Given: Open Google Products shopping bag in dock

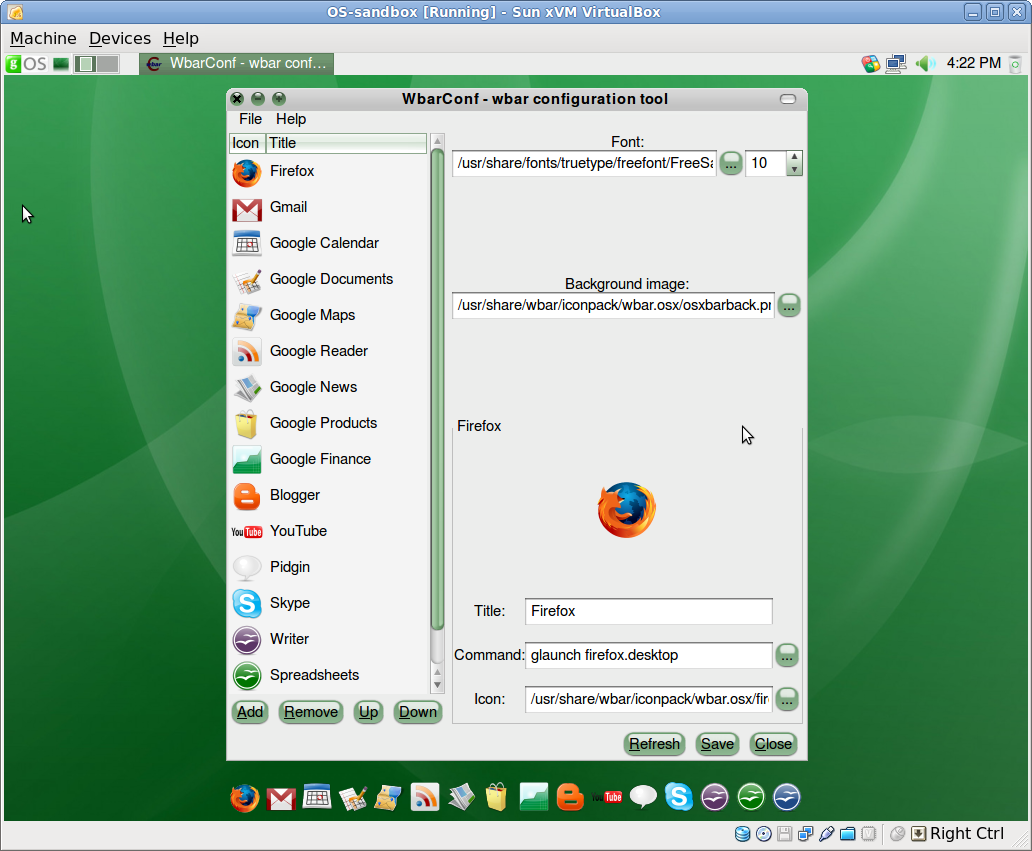Looking at the screenshot, I should tap(497, 797).
